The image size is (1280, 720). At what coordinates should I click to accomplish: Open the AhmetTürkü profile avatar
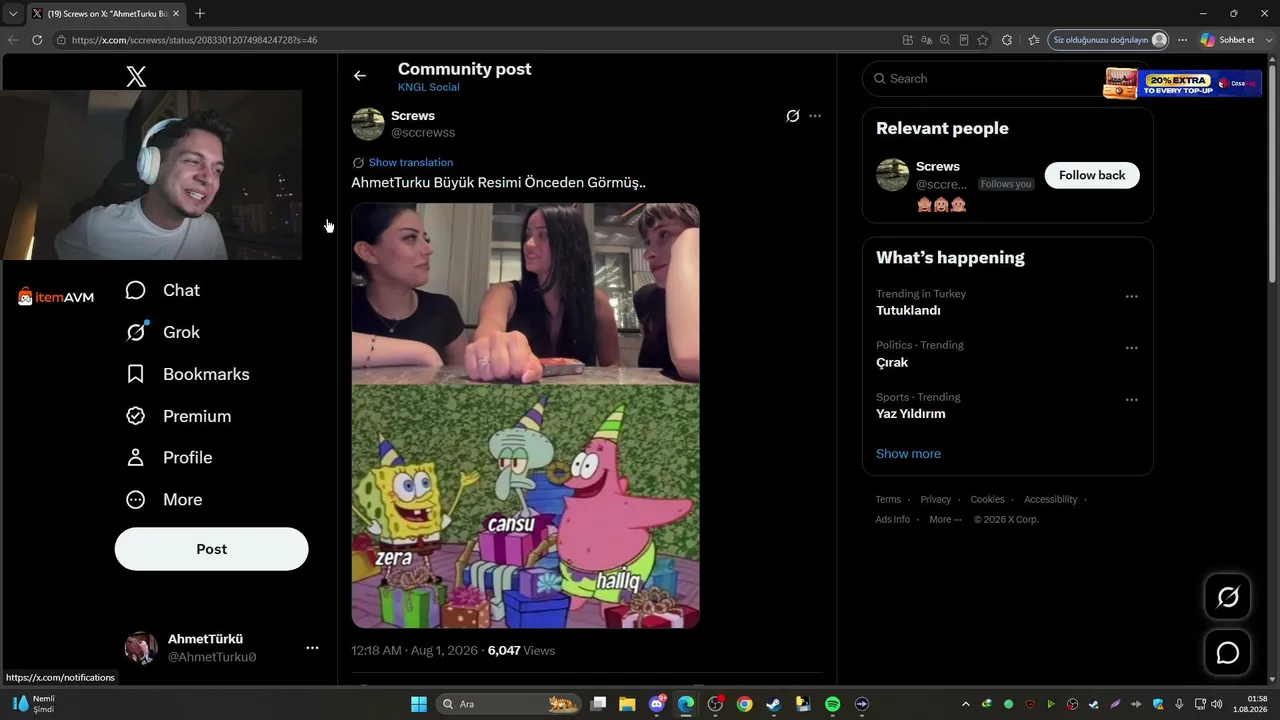141,648
